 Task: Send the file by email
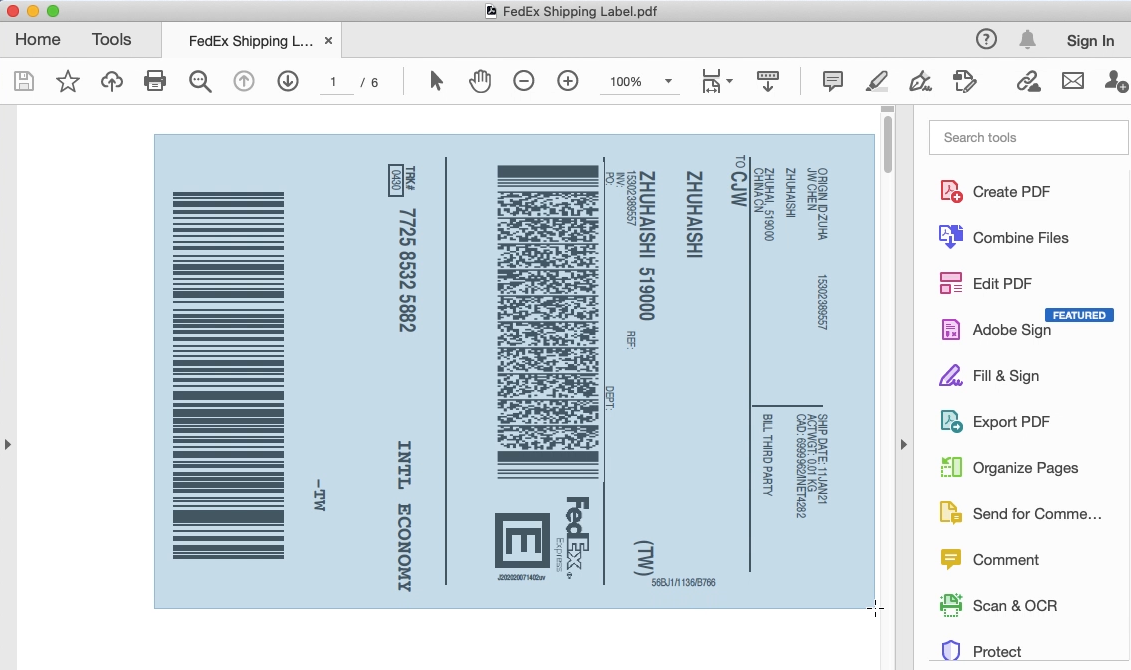[1073, 81]
